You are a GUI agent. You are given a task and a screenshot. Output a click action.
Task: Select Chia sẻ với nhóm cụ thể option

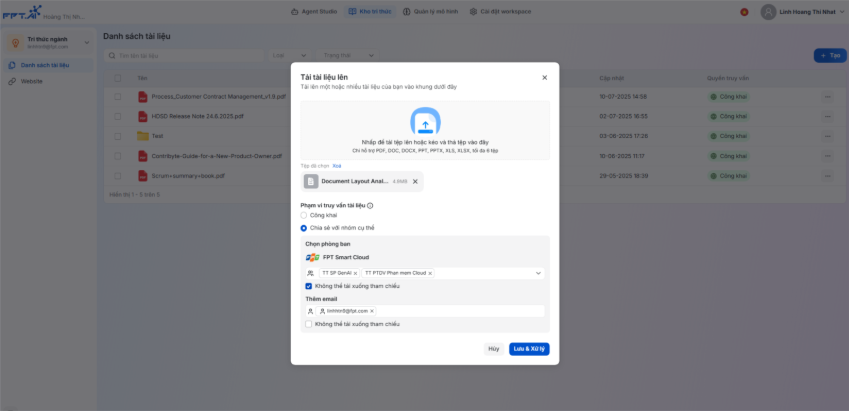(x=305, y=228)
